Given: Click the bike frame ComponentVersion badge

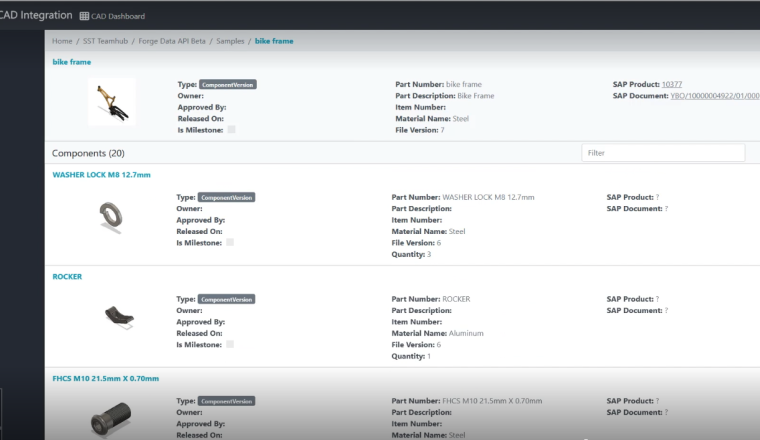Looking at the screenshot, I should tap(227, 85).
